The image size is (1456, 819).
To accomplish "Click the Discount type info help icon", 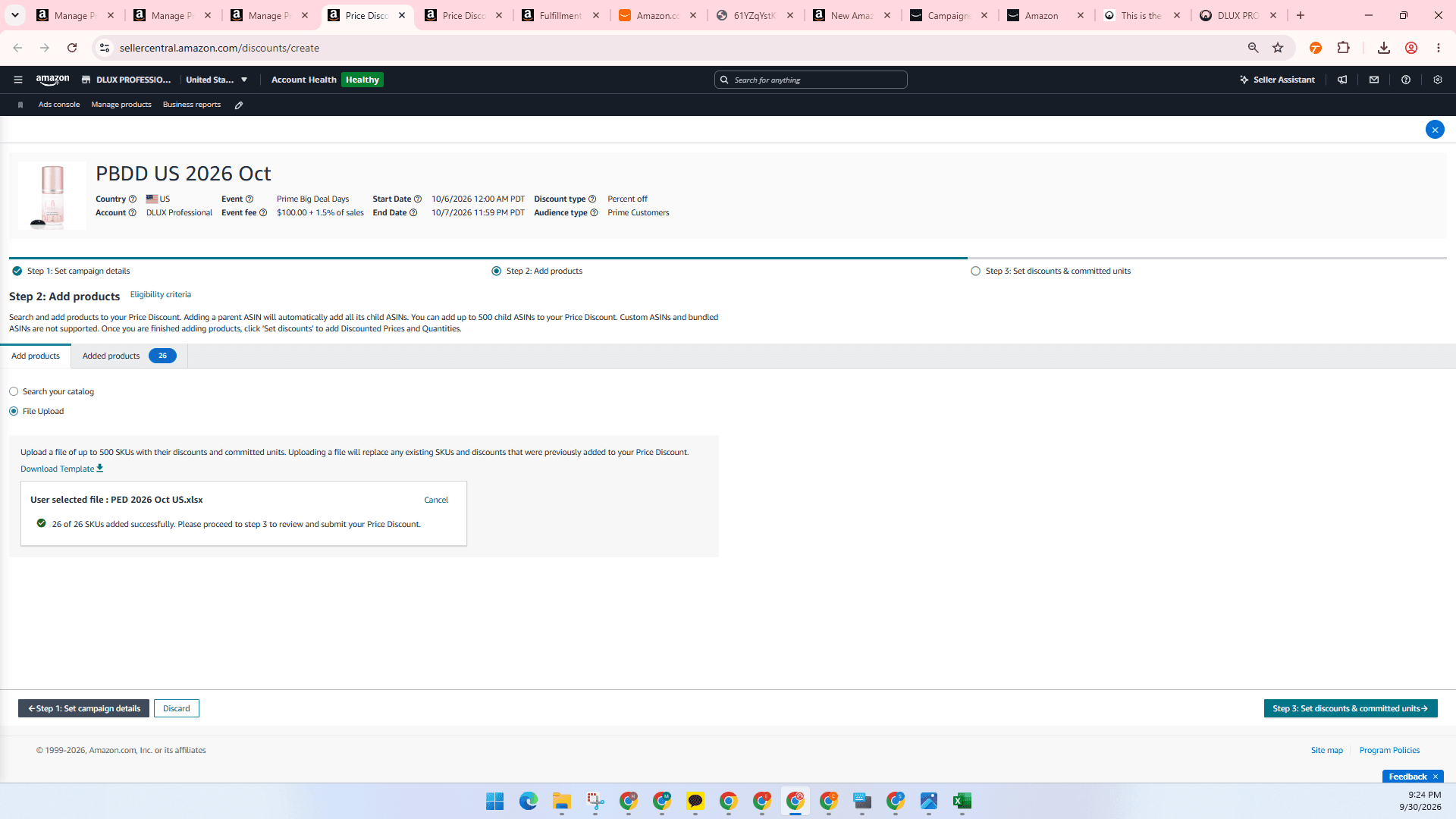I will tap(592, 199).
